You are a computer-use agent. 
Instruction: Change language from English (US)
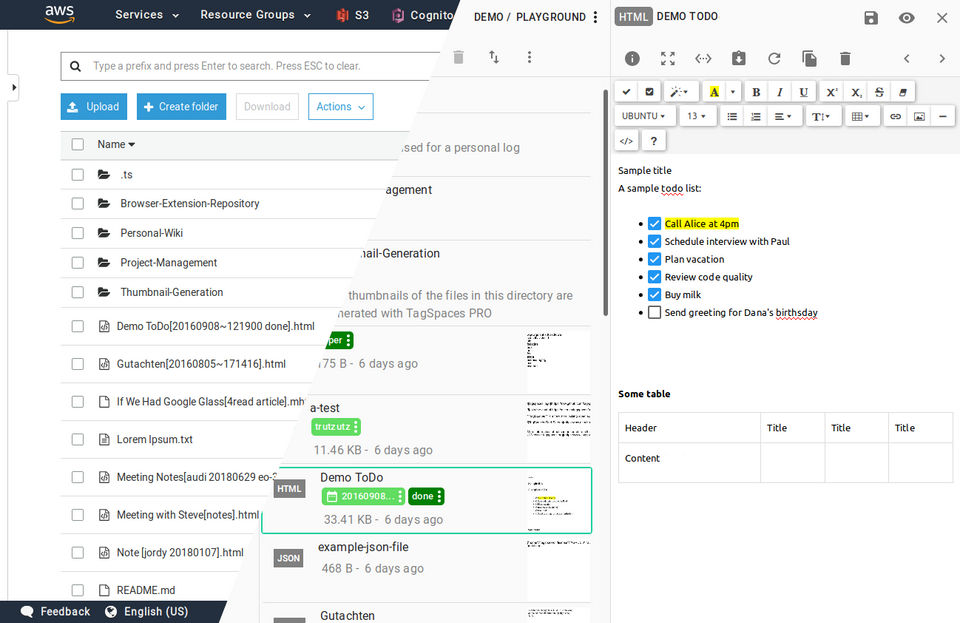point(146,611)
